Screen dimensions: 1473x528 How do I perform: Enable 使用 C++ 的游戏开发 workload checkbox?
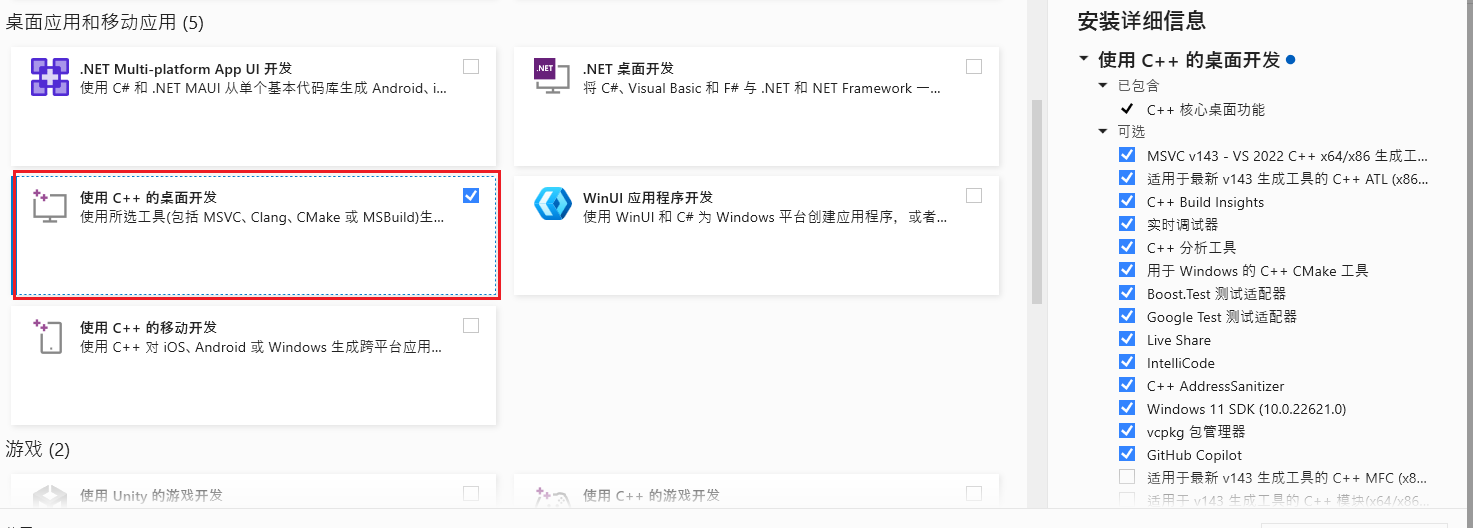[x=974, y=493]
